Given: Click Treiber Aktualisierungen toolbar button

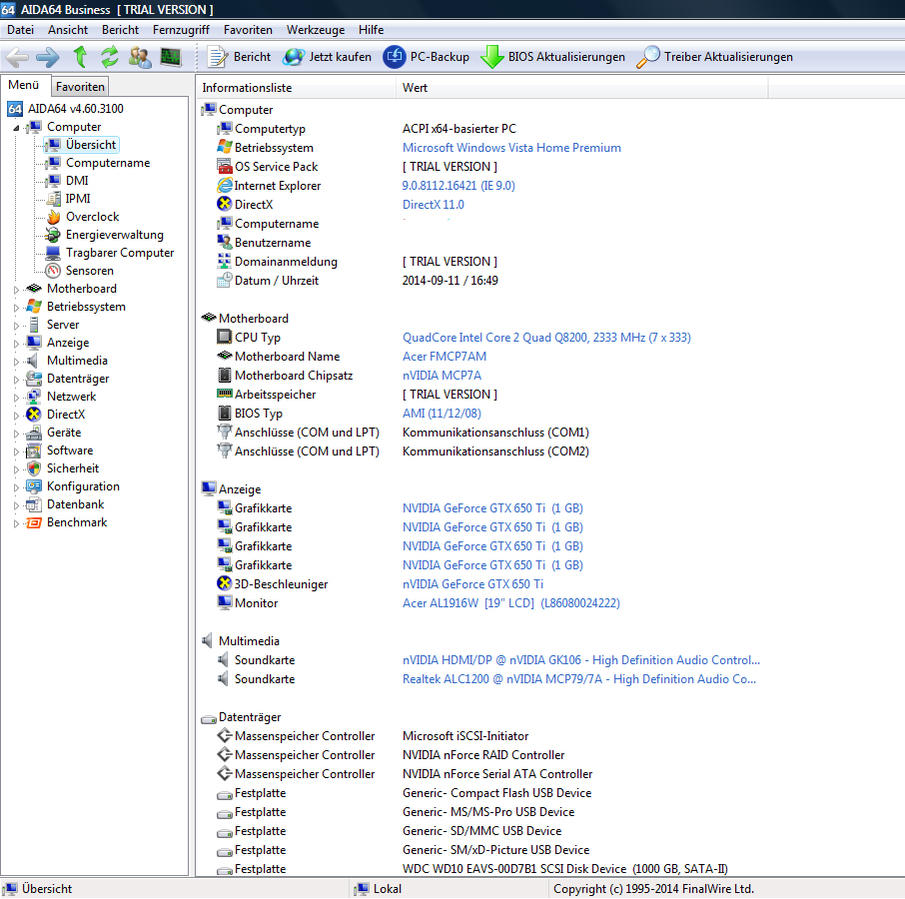Looking at the screenshot, I should tap(715, 57).
